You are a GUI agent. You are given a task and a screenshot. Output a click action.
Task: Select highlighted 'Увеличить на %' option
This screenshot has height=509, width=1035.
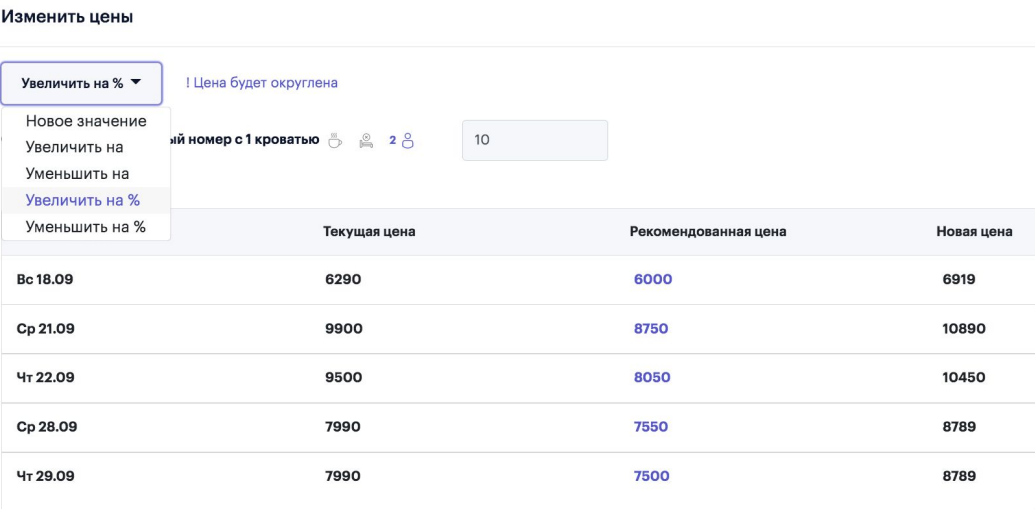(82, 200)
